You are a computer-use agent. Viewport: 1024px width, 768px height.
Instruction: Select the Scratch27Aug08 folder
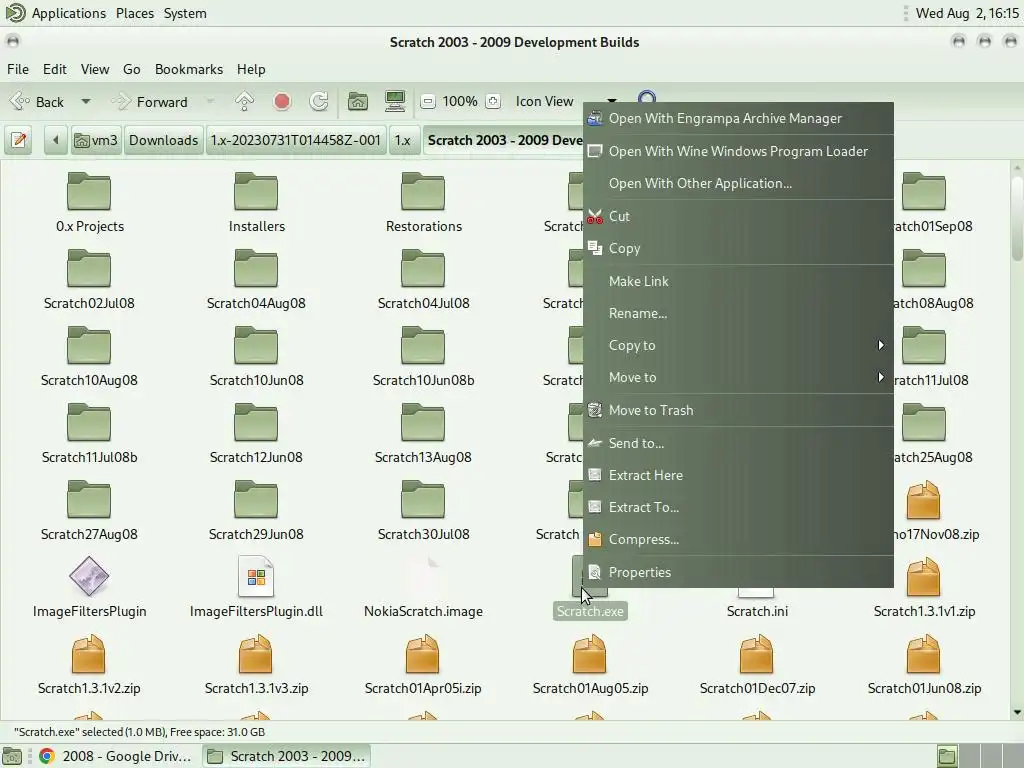pyautogui.click(x=89, y=500)
